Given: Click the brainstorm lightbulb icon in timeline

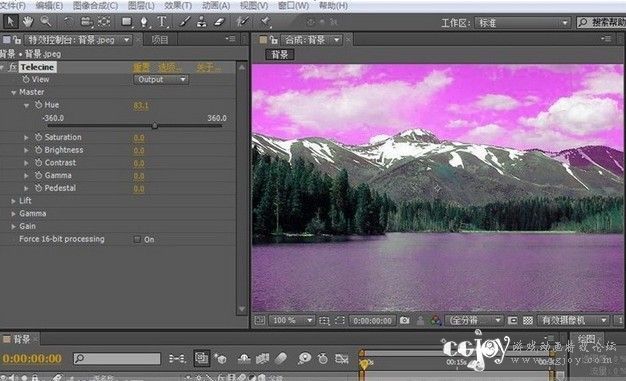Looking at the screenshot, I should [304, 358].
